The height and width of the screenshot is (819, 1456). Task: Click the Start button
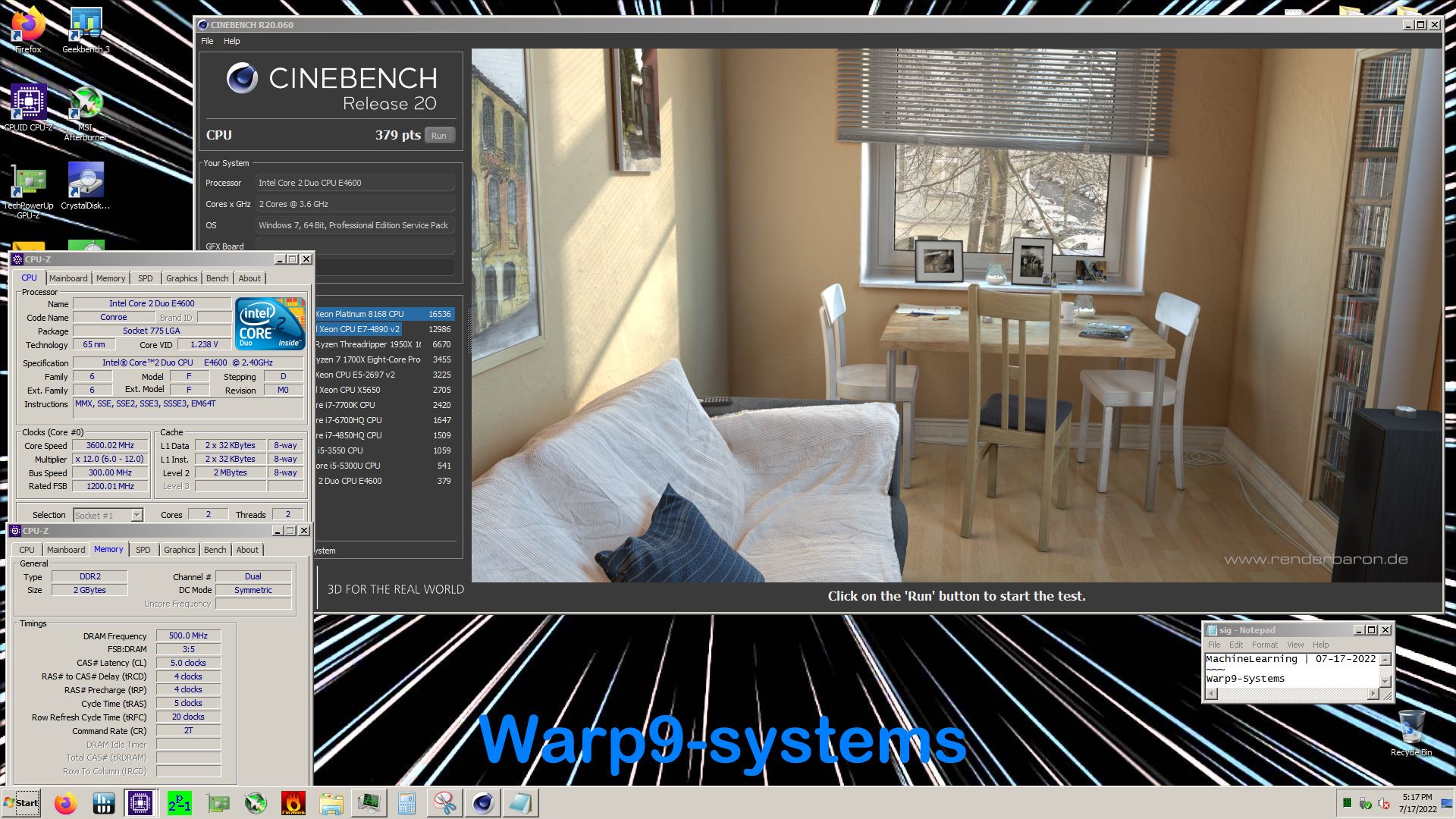[x=20, y=803]
